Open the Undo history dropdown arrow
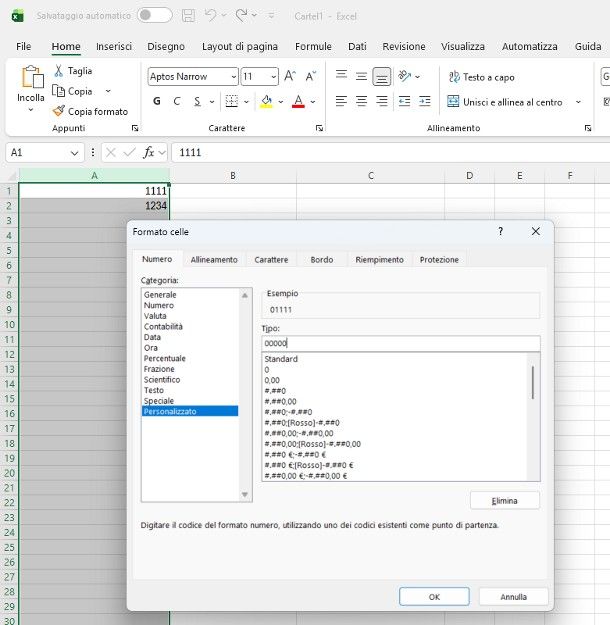Image resolution: width=610 pixels, height=625 pixels. click(224, 16)
